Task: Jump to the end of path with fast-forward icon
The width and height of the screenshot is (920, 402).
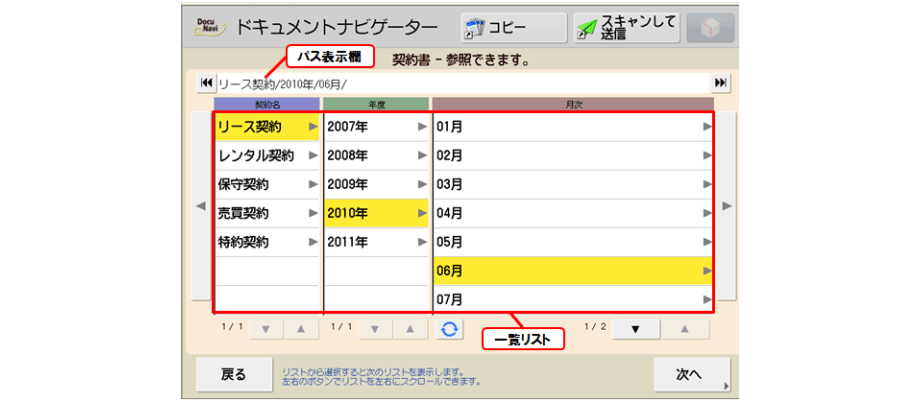Action: pos(720,83)
